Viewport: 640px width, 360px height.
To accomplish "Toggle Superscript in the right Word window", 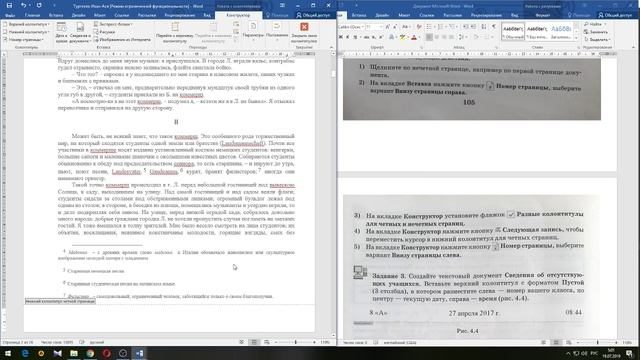I will tap(381, 37).
